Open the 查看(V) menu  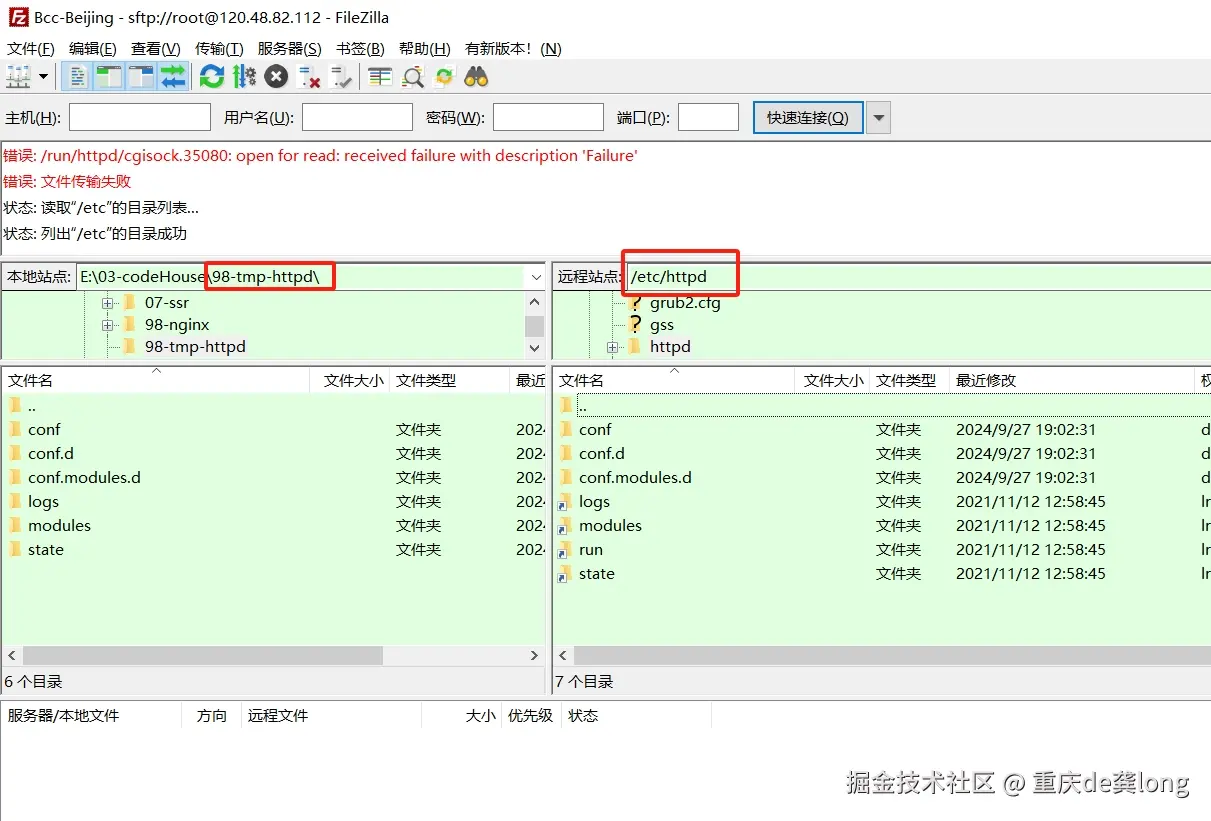[x=156, y=48]
